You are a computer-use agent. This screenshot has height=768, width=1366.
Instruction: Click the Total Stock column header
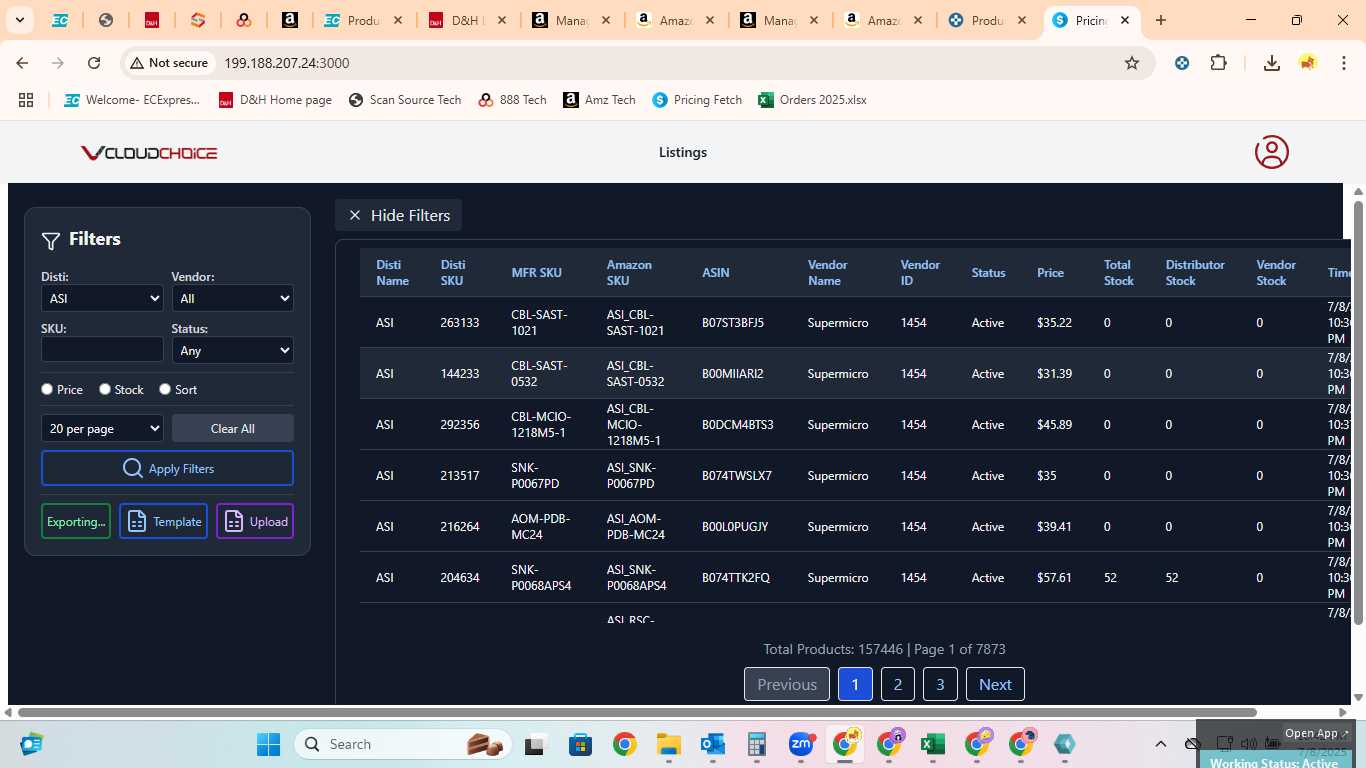tap(1118, 273)
